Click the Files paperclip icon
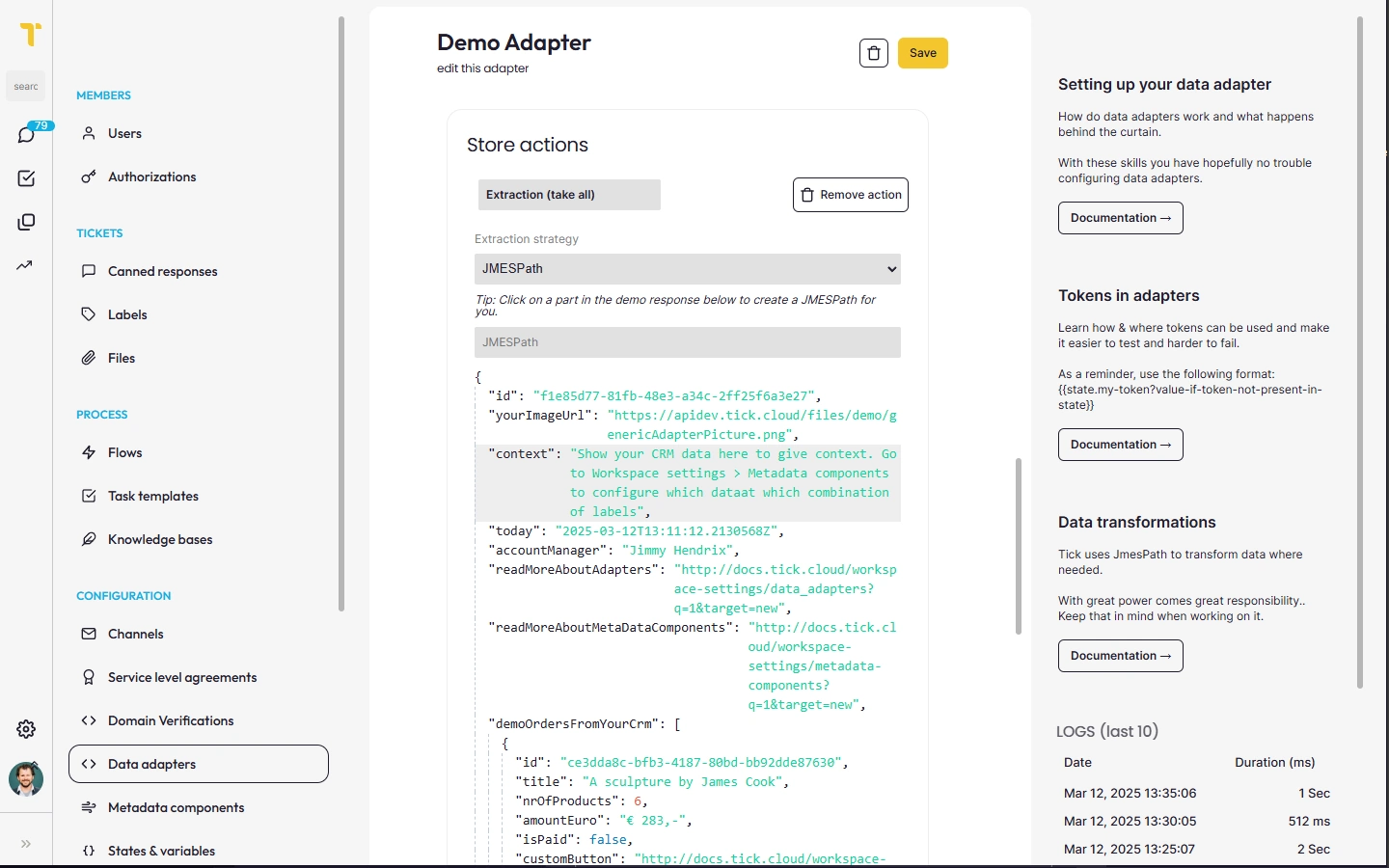The height and width of the screenshot is (868, 1389). (x=89, y=358)
